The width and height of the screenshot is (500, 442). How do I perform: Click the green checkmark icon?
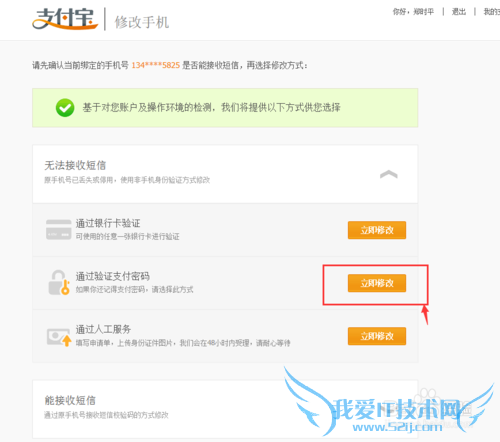(65, 108)
